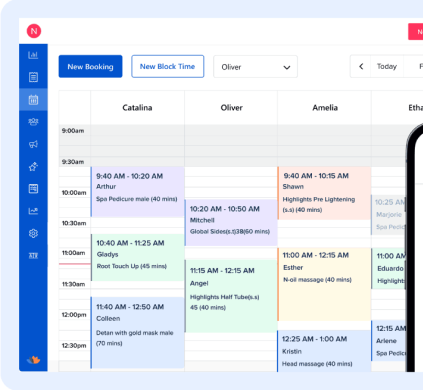The width and height of the screenshot is (423, 390).
Task: Expand the Oliver staff dropdown
Action: 255,67
